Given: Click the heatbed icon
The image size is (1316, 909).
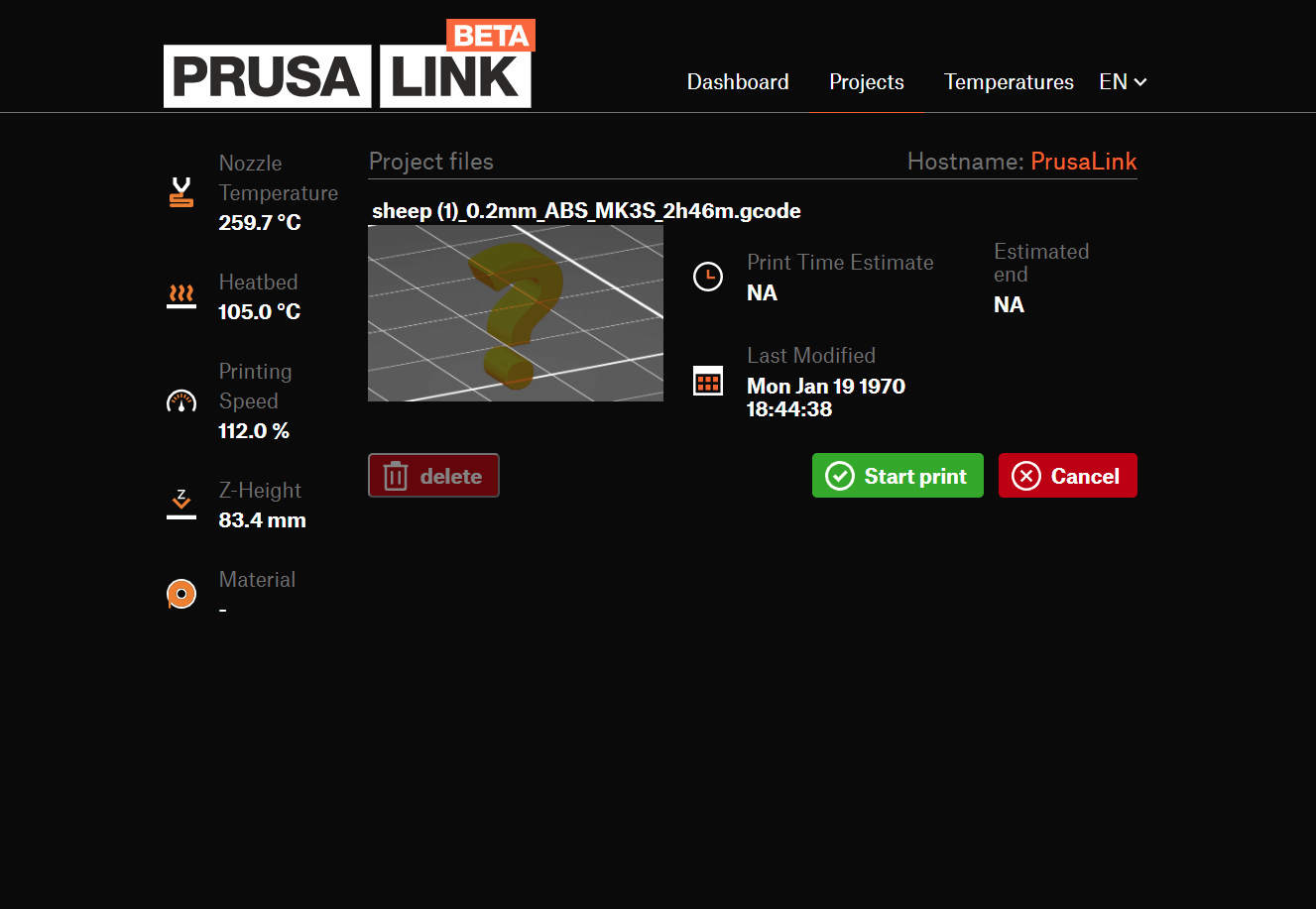Looking at the screenshot, I should [180, 296].
